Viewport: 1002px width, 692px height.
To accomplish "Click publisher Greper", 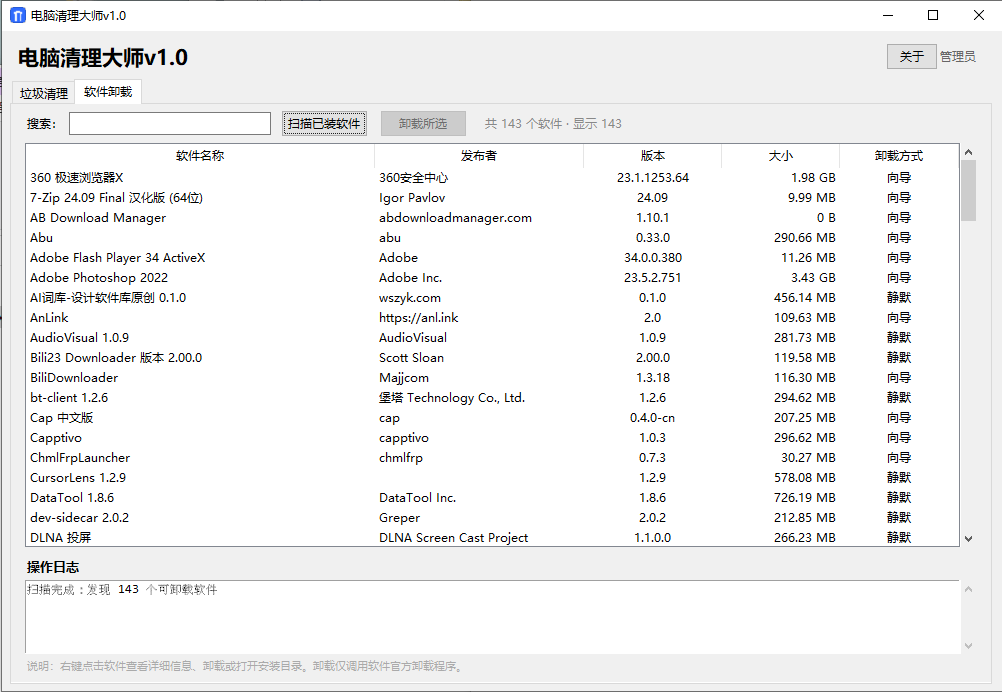I will click(x=399, y=518).
